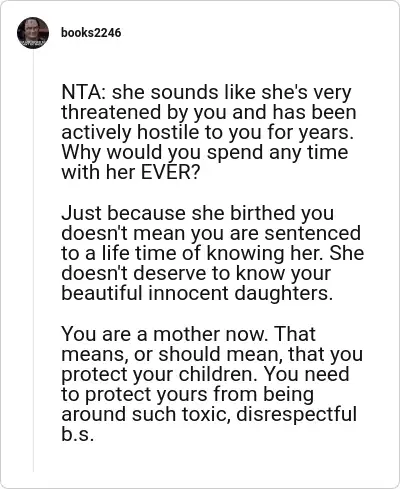400x489 pixels.
Task: Click the line "with her EVER?"
Action: coord(130,172)
